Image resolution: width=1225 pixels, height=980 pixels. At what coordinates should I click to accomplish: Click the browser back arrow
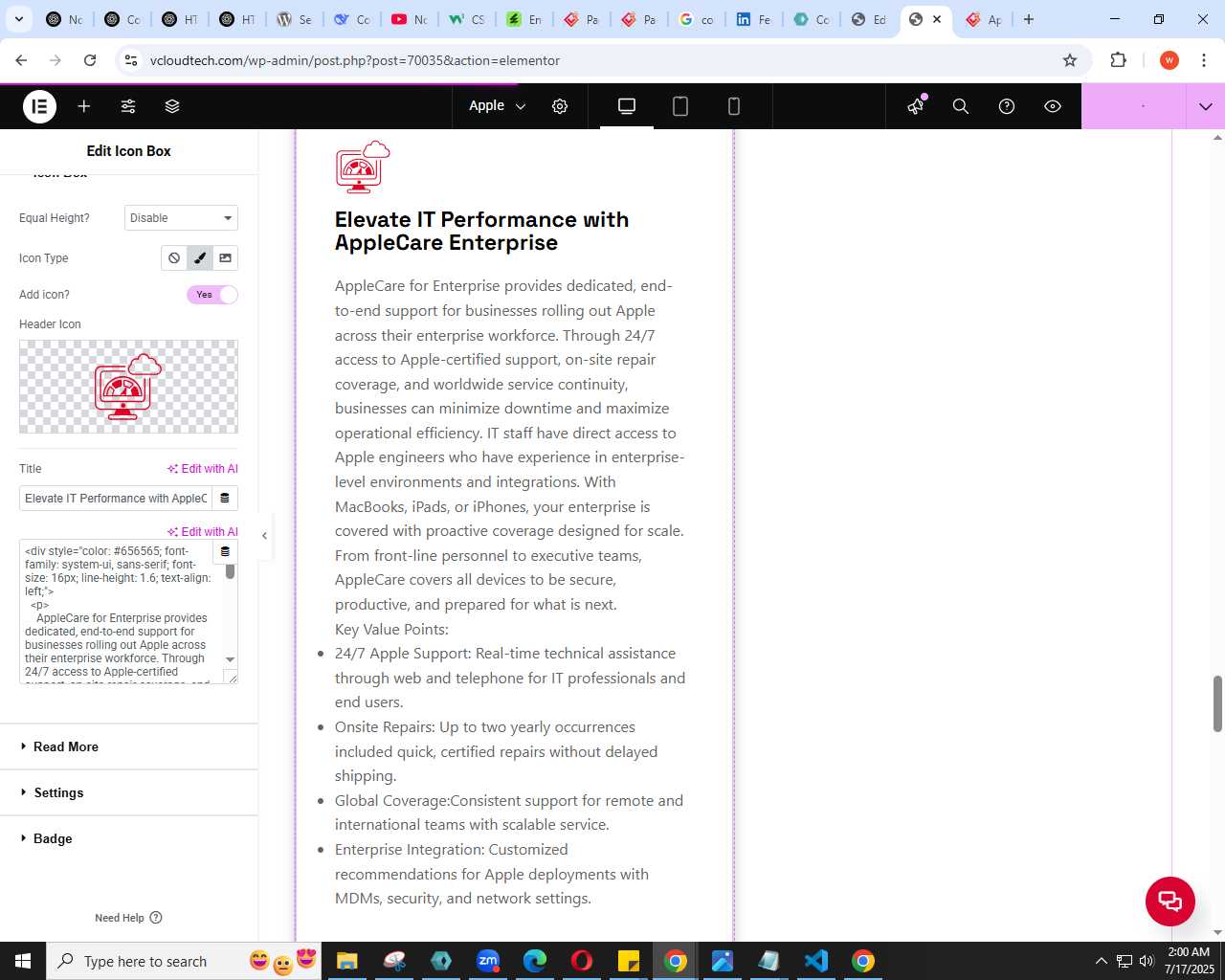pyautogui.click(x=21, y=60)
